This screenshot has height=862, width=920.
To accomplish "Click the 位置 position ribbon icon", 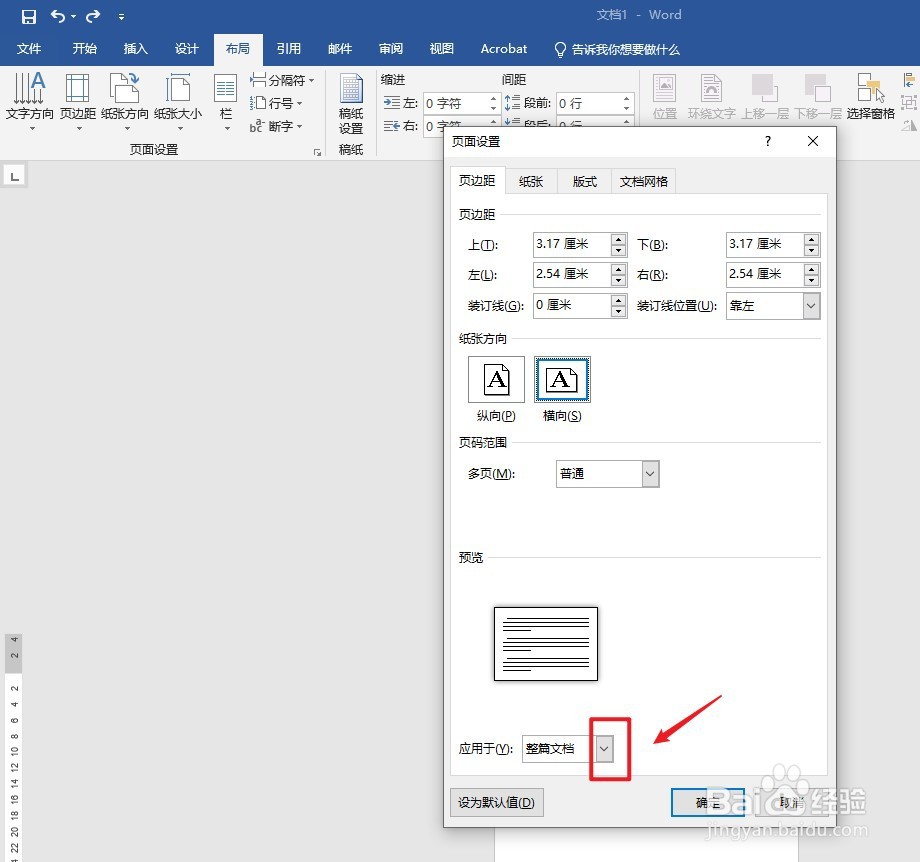I will point(664,97).
